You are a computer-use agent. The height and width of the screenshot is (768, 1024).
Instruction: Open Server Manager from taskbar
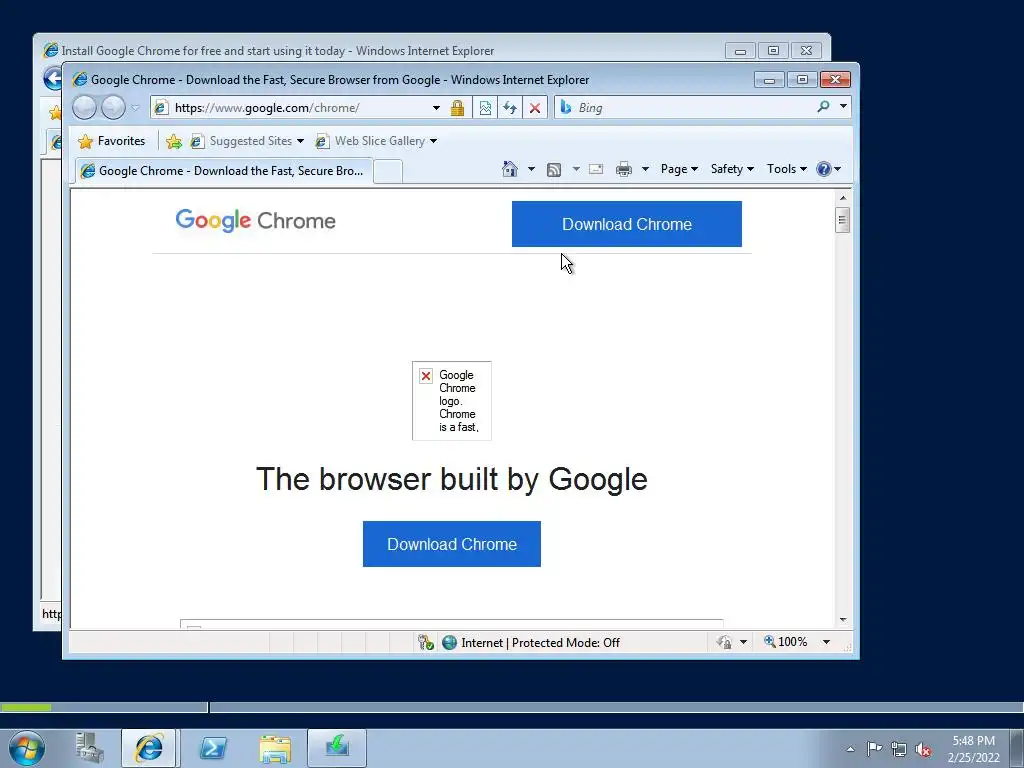89,748
